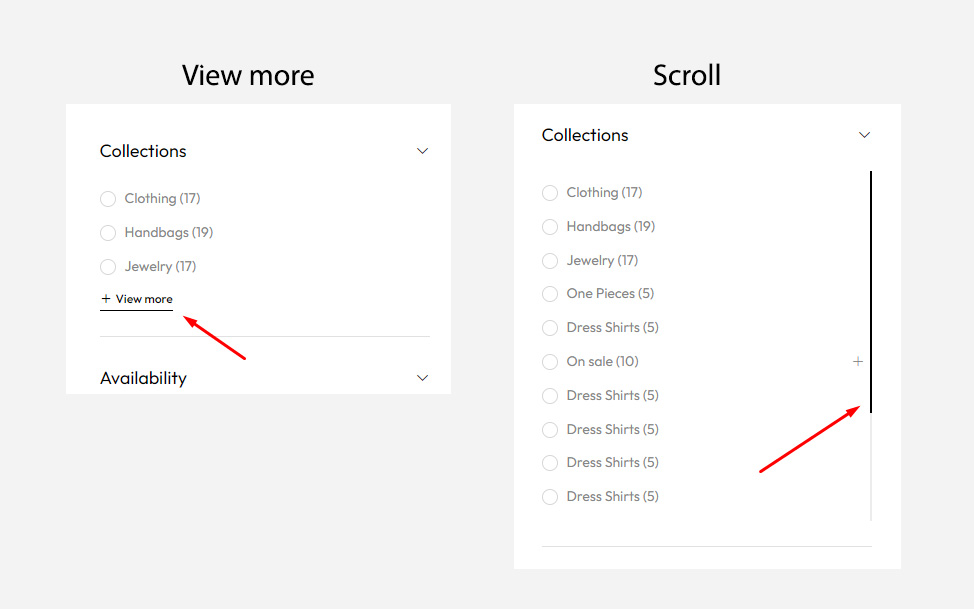Expand the Availability section chevron
Image resolution: width=974 pixels, height=609 pixels.
[422, 378]
